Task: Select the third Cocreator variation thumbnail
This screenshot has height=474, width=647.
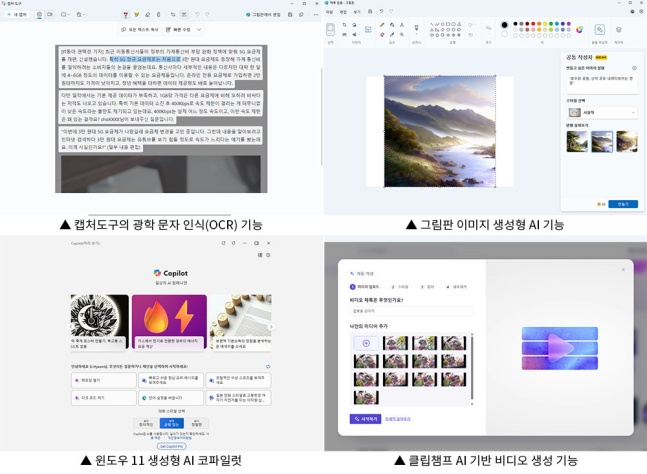Action: (627, 141)
